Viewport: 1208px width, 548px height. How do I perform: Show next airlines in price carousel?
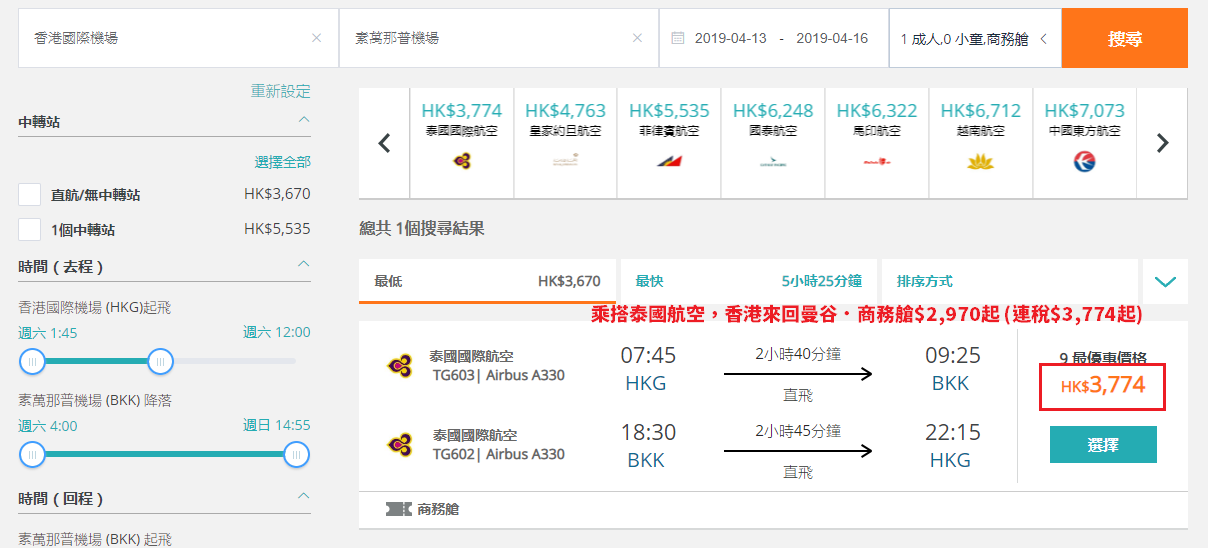tap(1162, 143)
